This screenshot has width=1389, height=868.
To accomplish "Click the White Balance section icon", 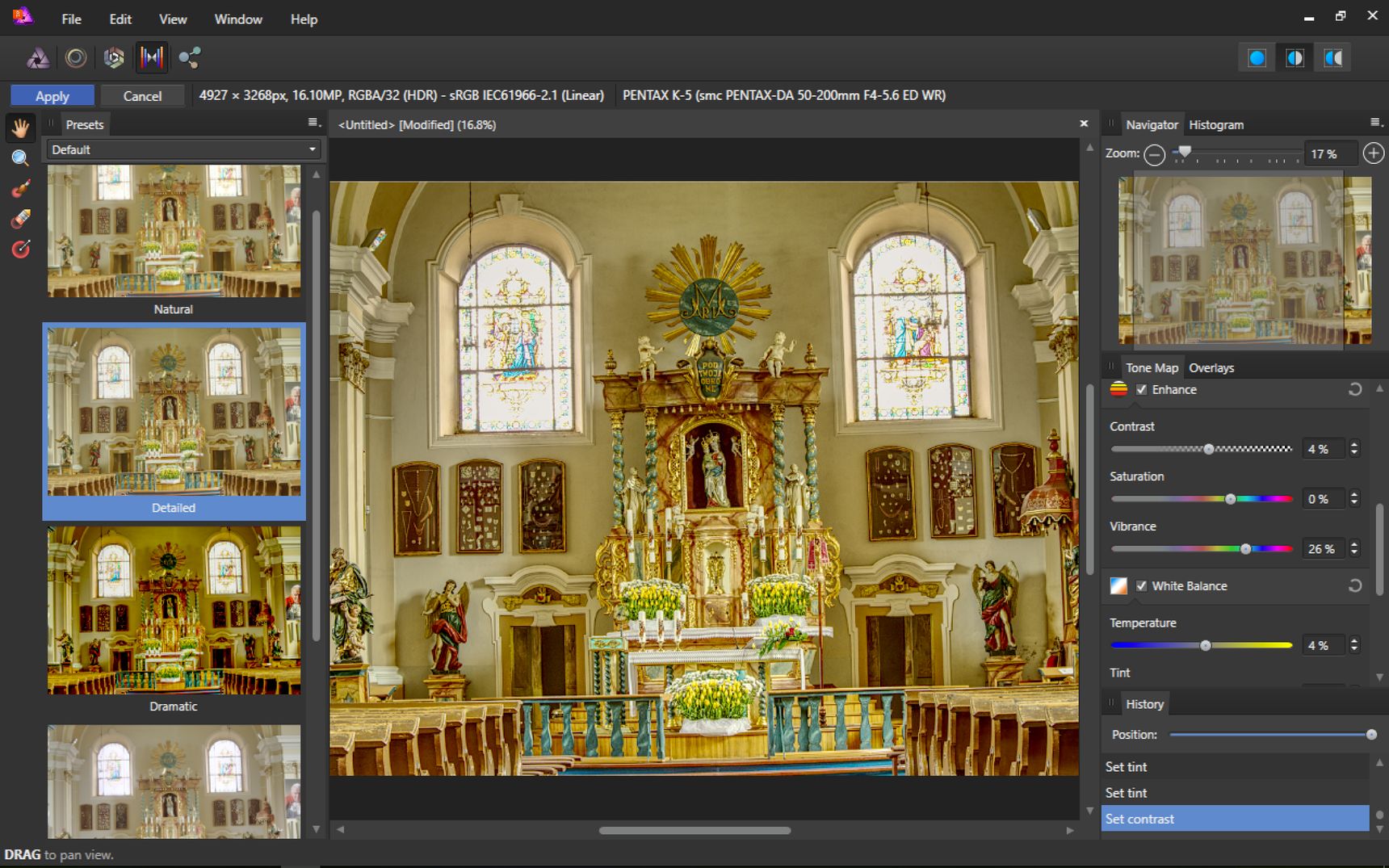I will [x=1118, y=585].
